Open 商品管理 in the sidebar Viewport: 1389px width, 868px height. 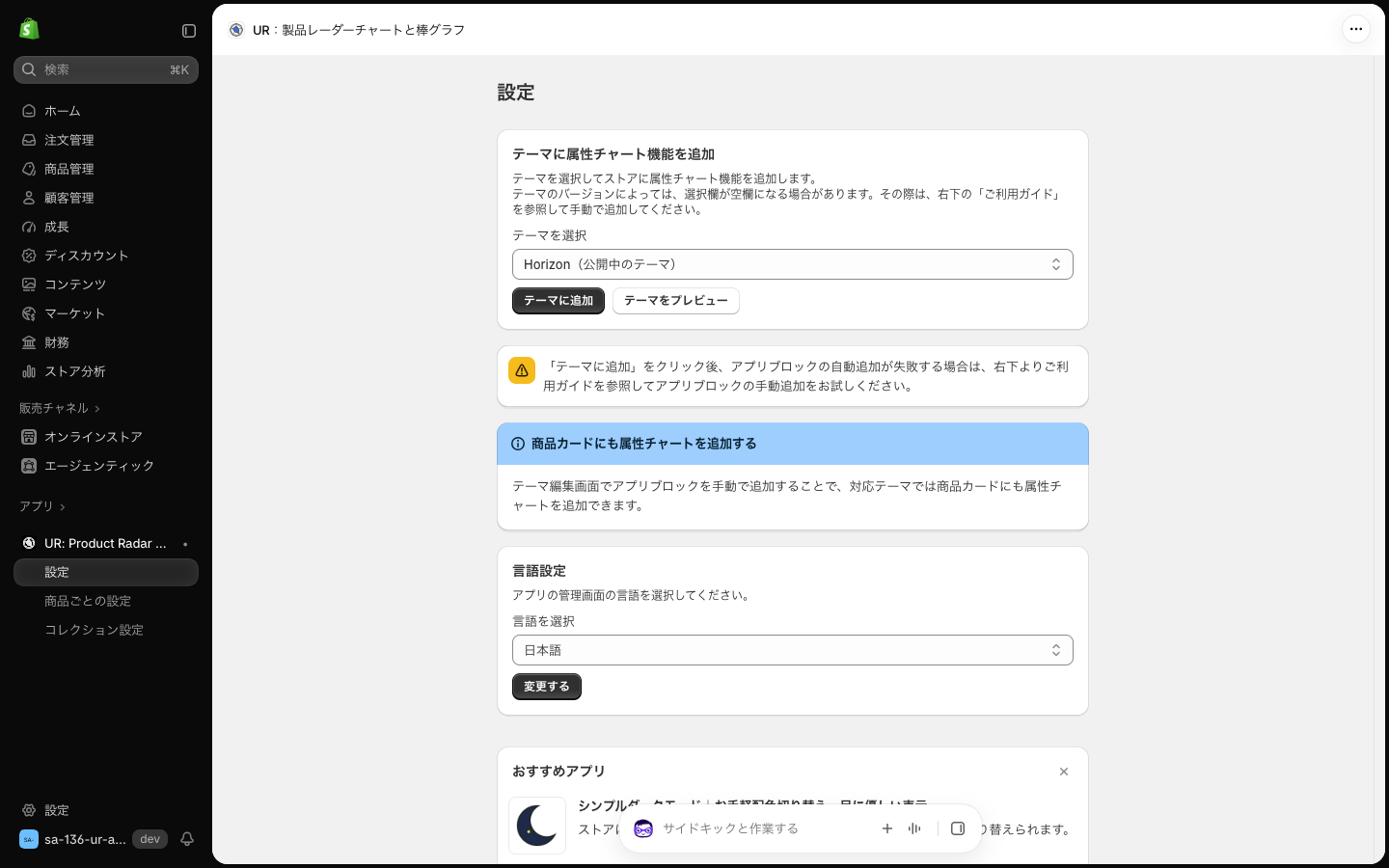[106, 169]
